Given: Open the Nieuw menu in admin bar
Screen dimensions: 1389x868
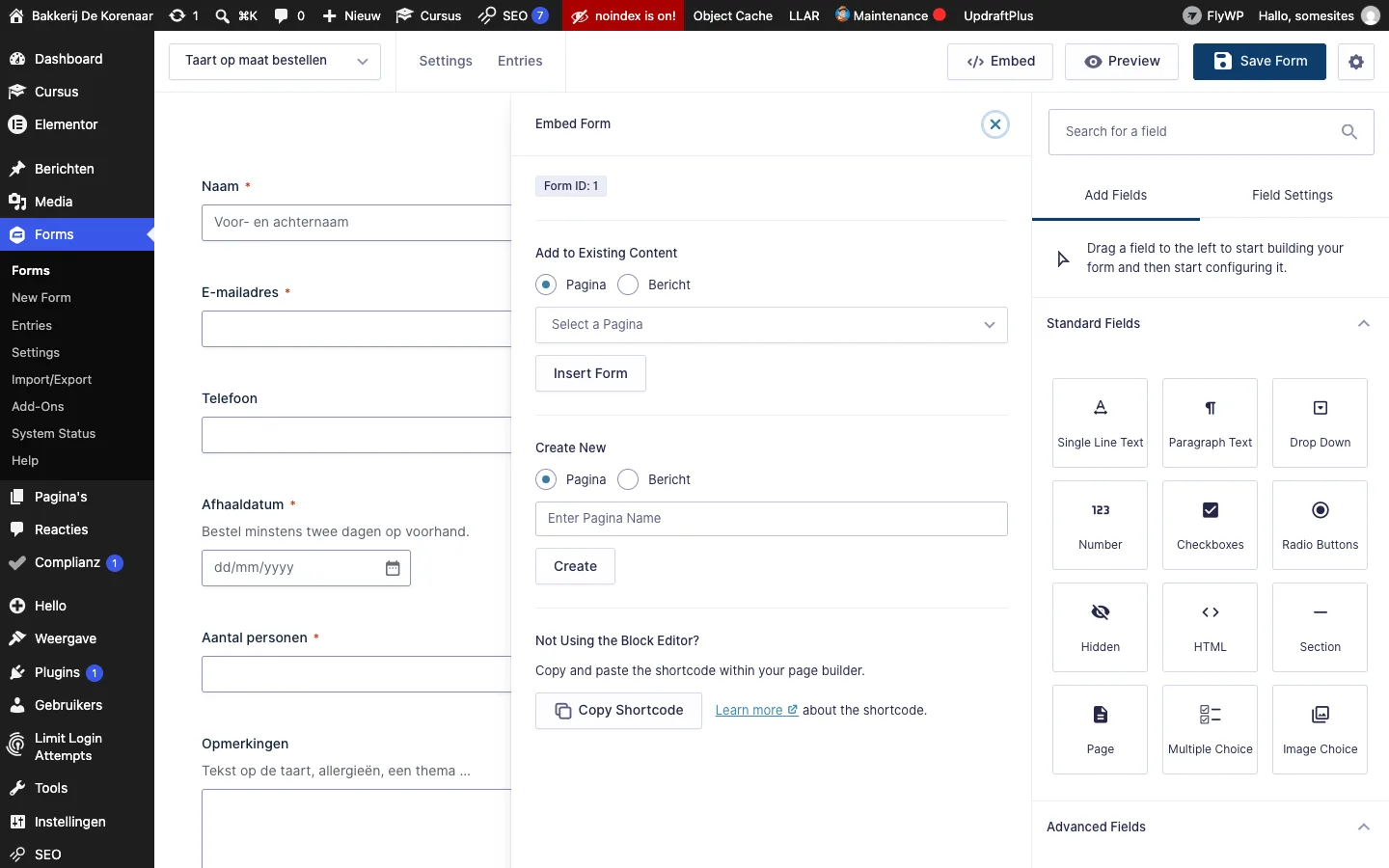Looking at the screenshot, I should coord(351,15).
